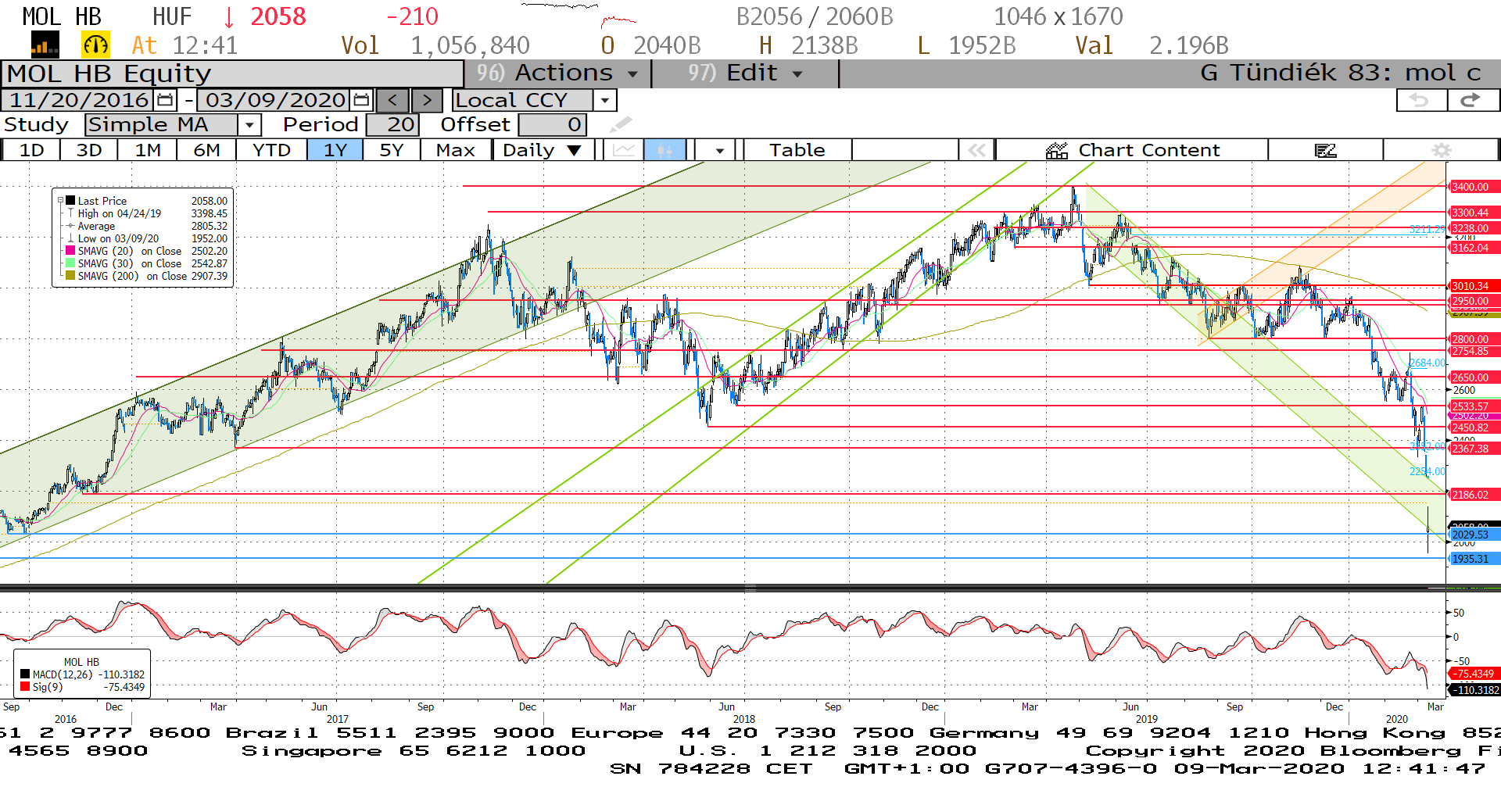
Task: Click the pencil edit study icon
Action: coord(621,124)
